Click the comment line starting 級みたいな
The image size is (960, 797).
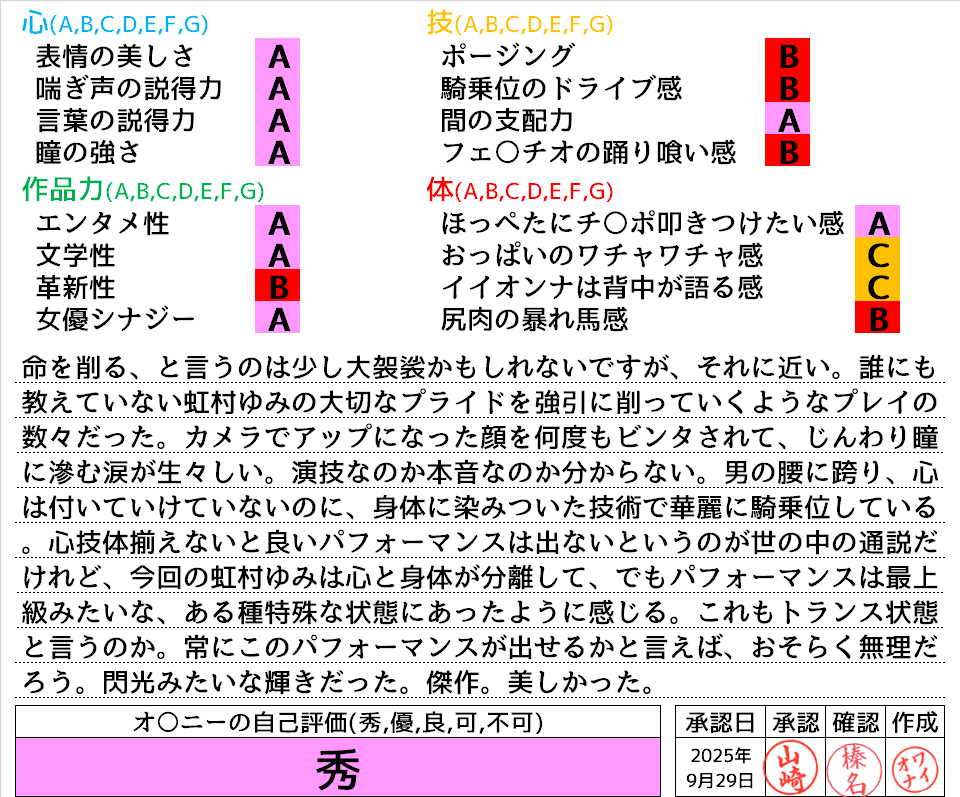480,612
